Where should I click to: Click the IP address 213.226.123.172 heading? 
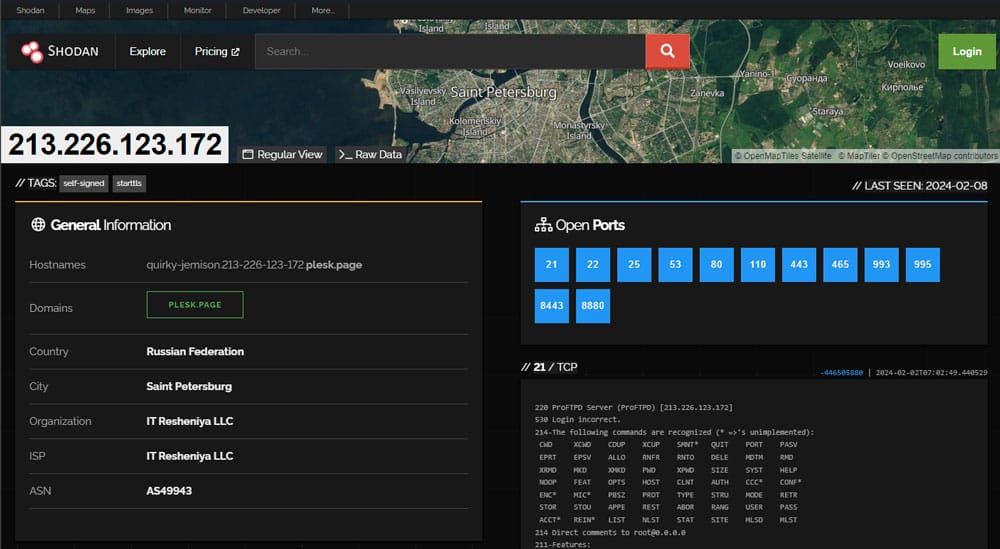pyautogui.click(x=115, y=144)
